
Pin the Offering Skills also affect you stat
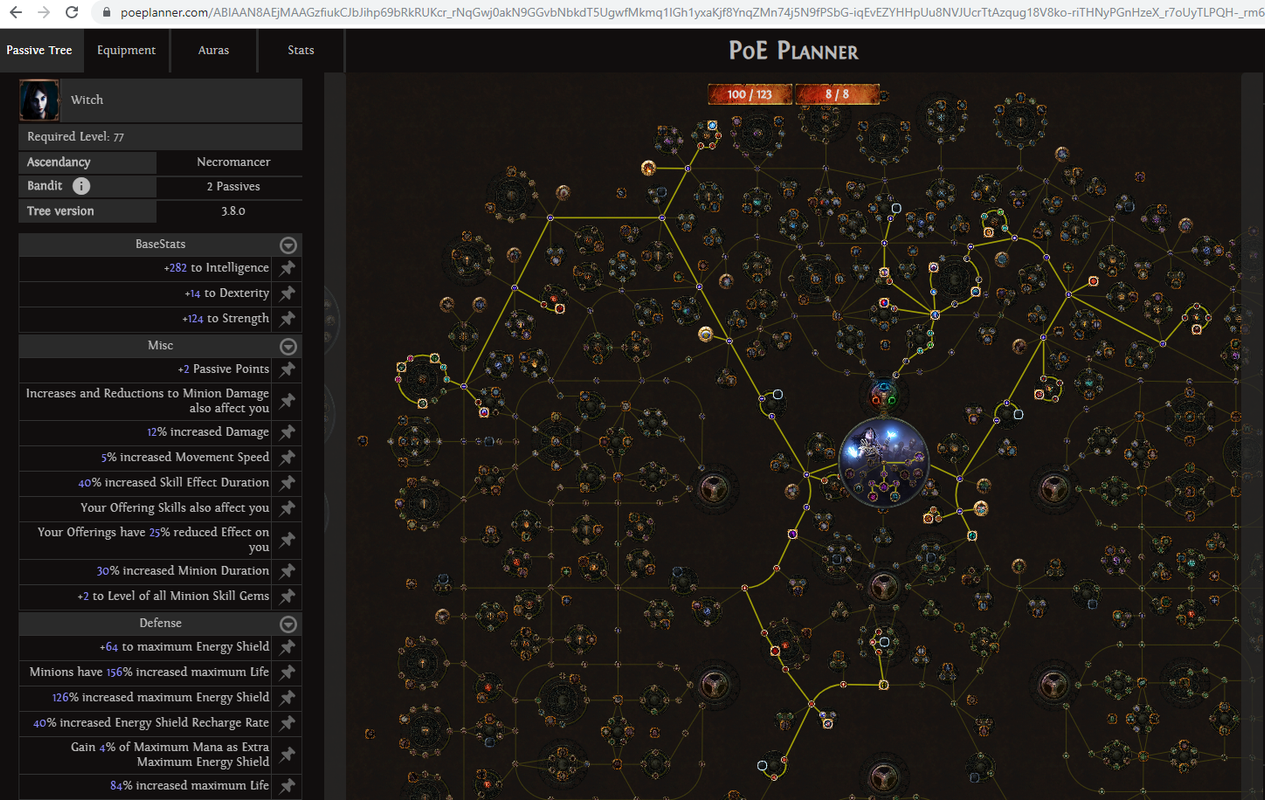(287, 508)
